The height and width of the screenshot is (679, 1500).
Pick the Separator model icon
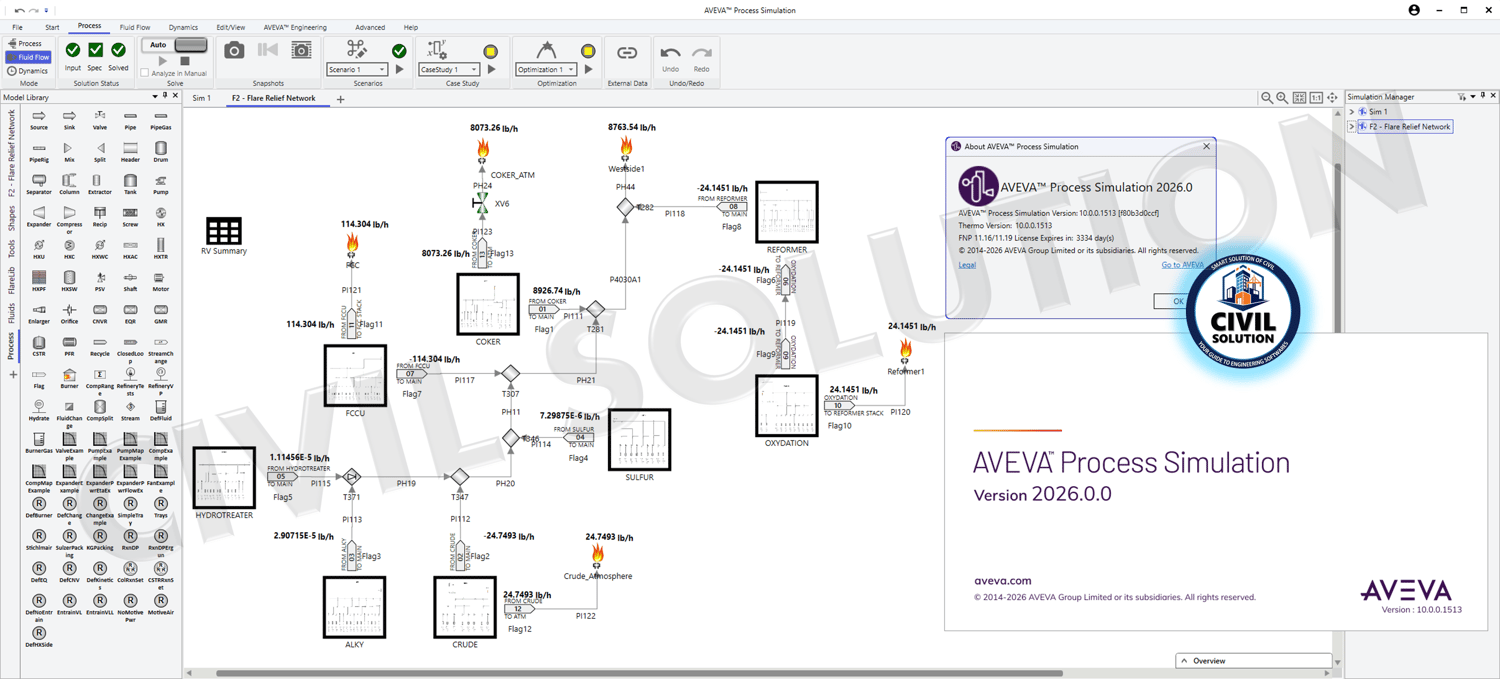point(39,181)
